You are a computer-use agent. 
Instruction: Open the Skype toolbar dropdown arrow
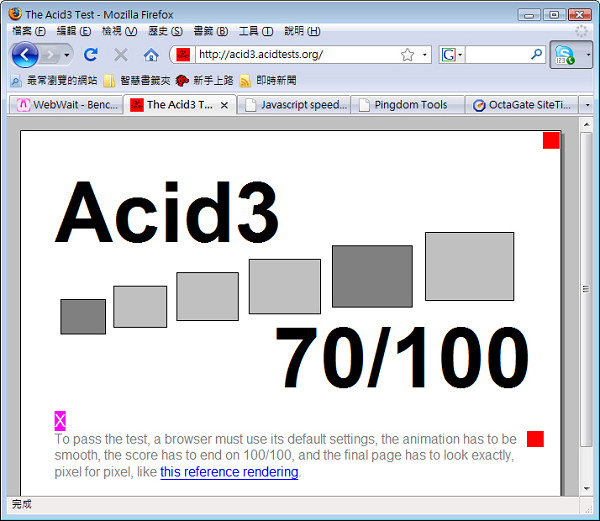pos(588,55)
